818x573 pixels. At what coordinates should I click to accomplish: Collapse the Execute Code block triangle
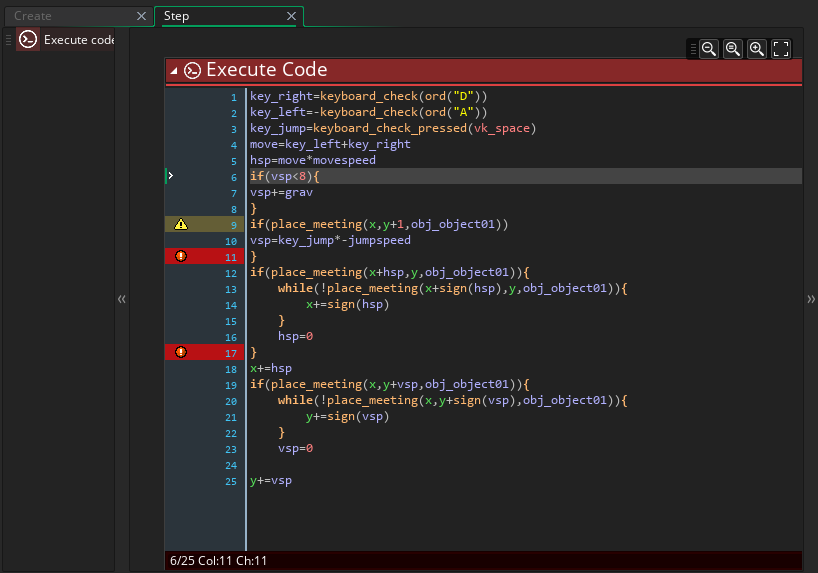pyautogui.click(x=174, y=70)
